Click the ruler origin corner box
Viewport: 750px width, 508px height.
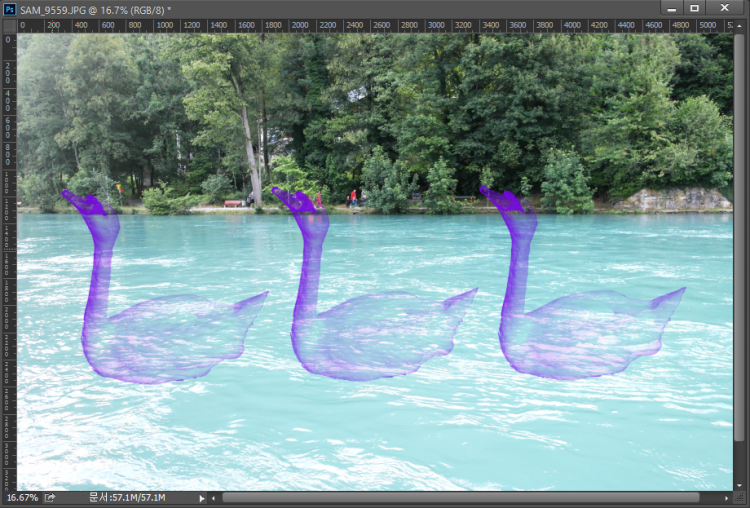pyautogui.click(x=9, y=26)
